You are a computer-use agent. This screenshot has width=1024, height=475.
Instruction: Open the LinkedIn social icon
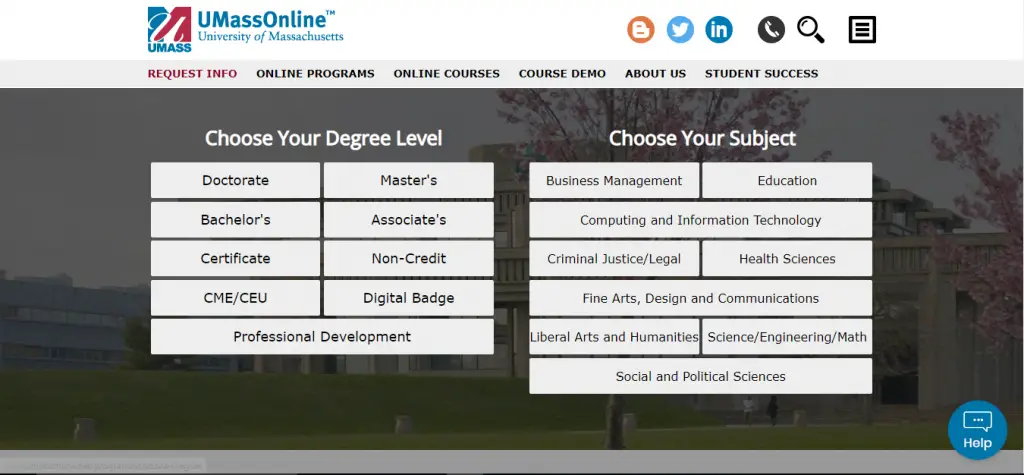pyautogui.click(x=719, y=30)
